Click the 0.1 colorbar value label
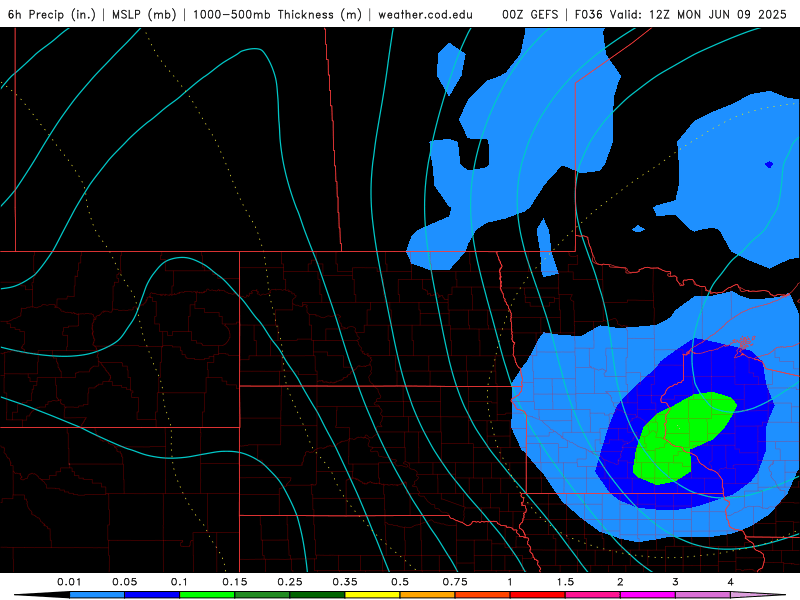This screenshot has height=600, width=800. (179, 582)
